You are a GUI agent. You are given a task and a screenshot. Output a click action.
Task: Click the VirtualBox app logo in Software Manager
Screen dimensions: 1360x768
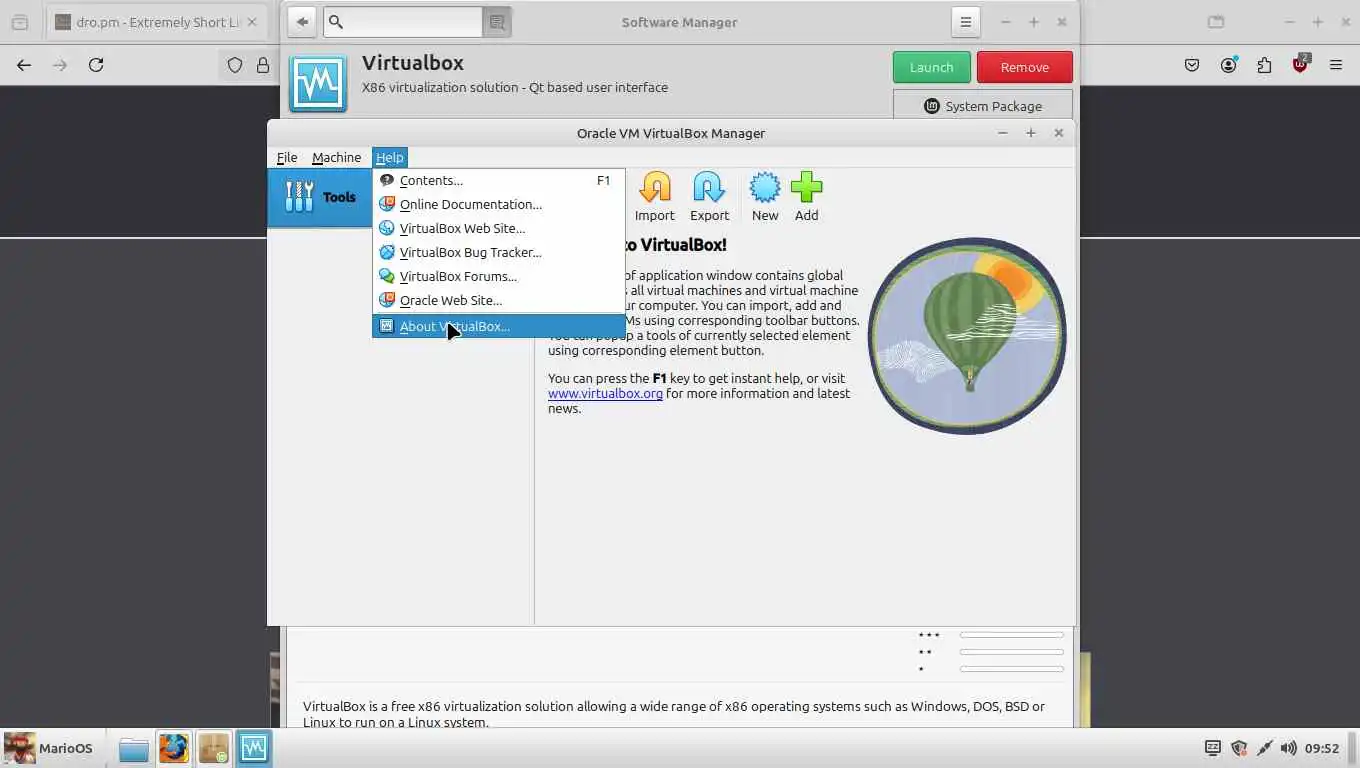coord(318,83)
